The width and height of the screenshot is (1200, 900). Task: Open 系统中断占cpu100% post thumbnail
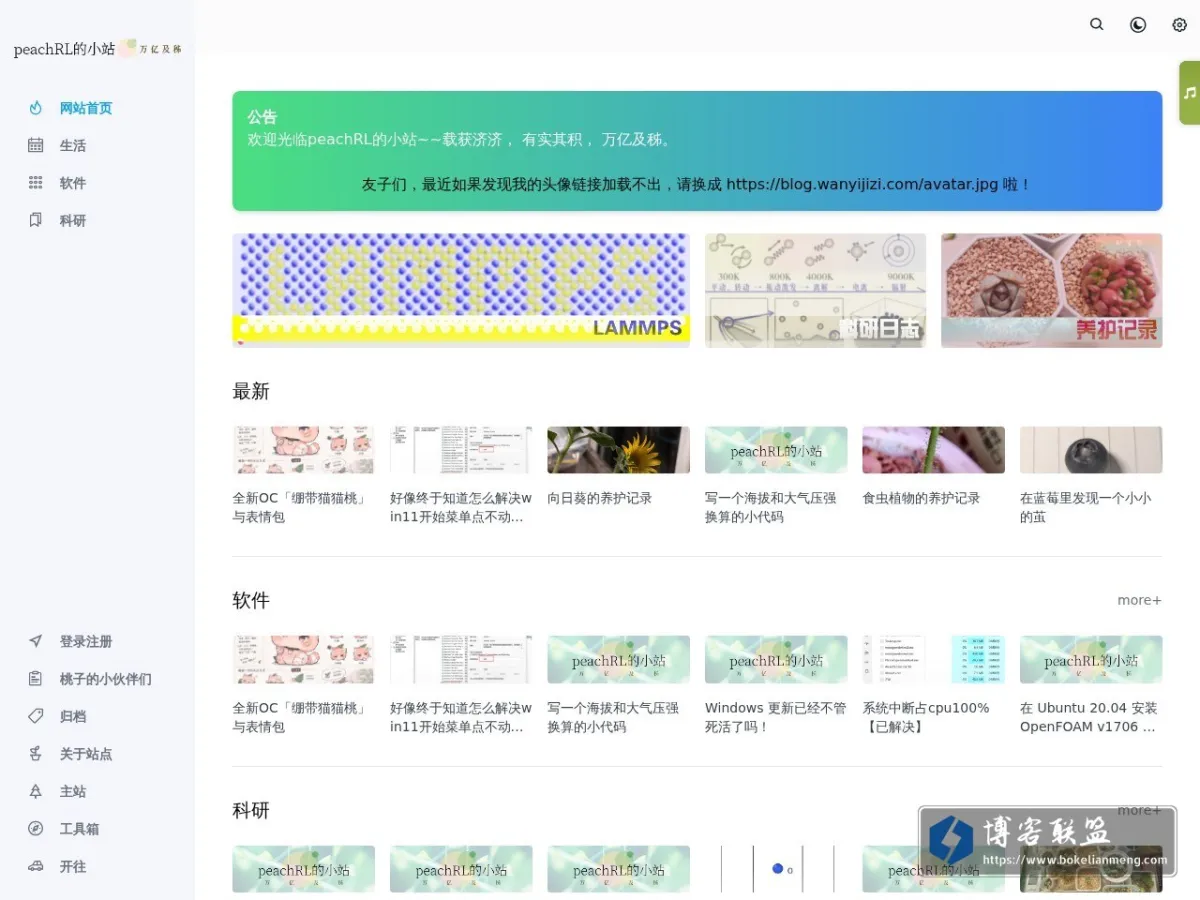click(x=934, y=660)
